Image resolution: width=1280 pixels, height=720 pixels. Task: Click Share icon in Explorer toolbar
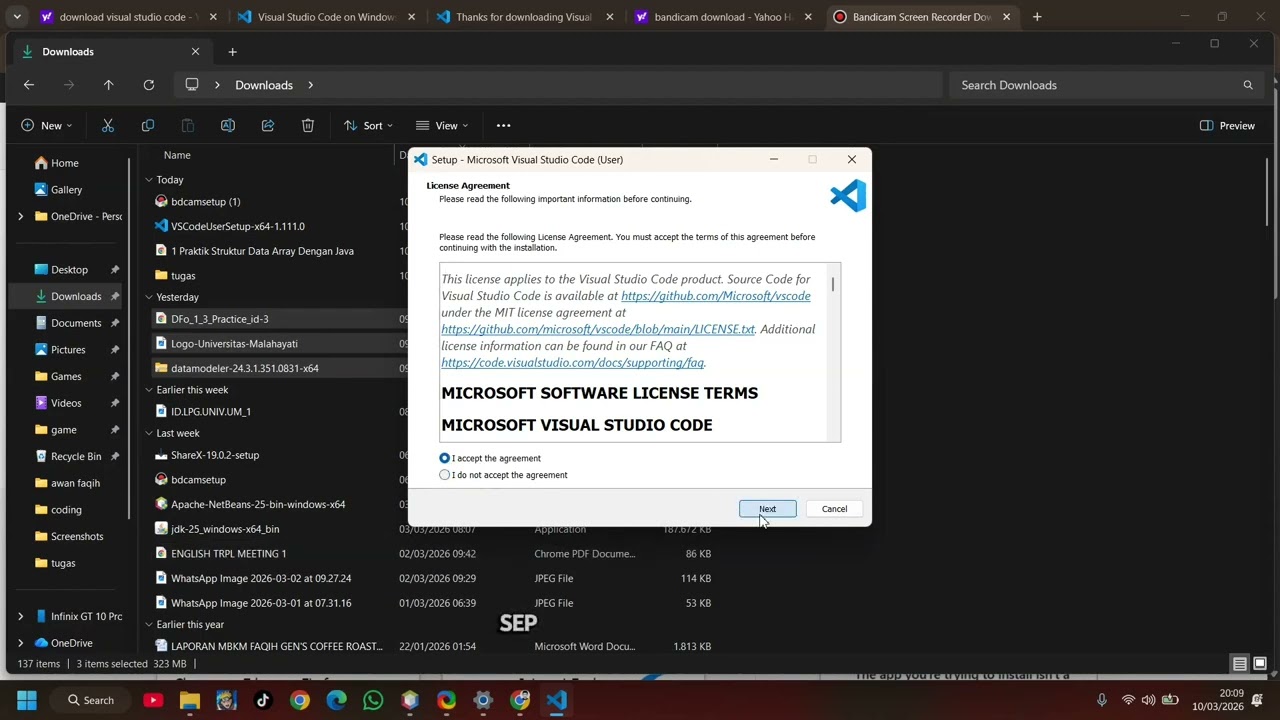pos(268,126)
